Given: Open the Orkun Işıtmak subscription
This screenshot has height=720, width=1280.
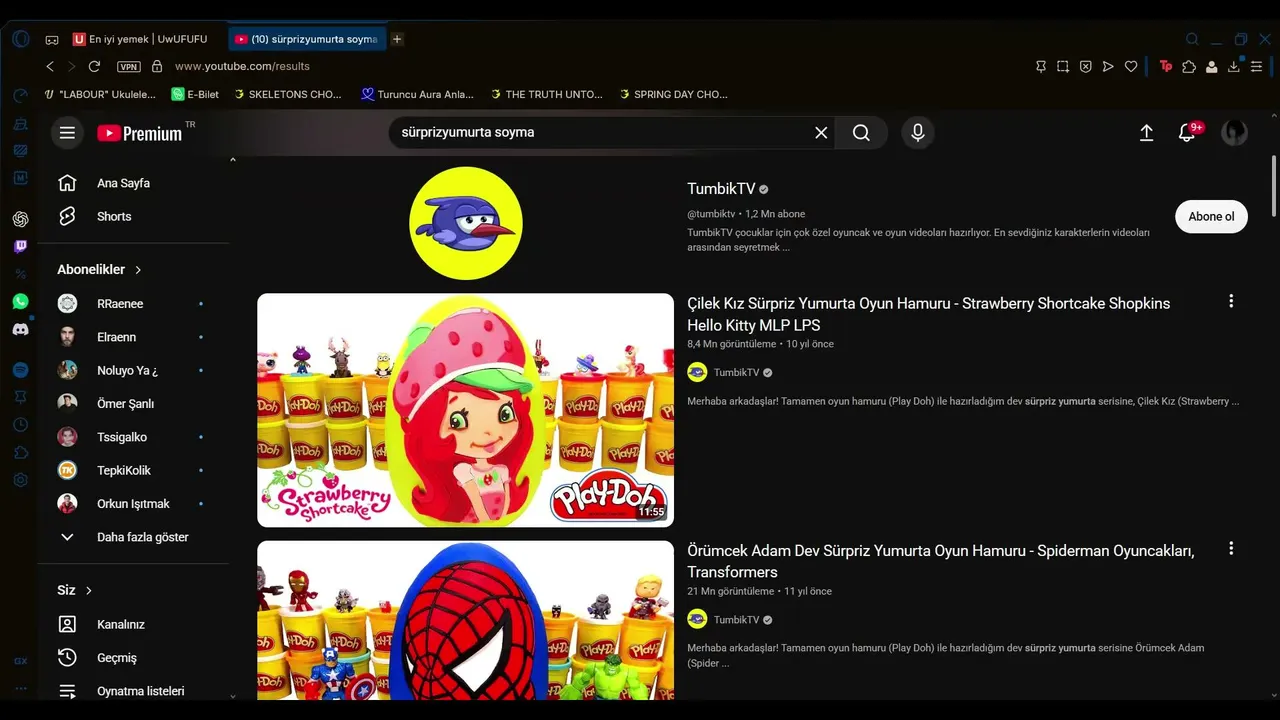Looking at the screenshot, I should coord(132,504).
